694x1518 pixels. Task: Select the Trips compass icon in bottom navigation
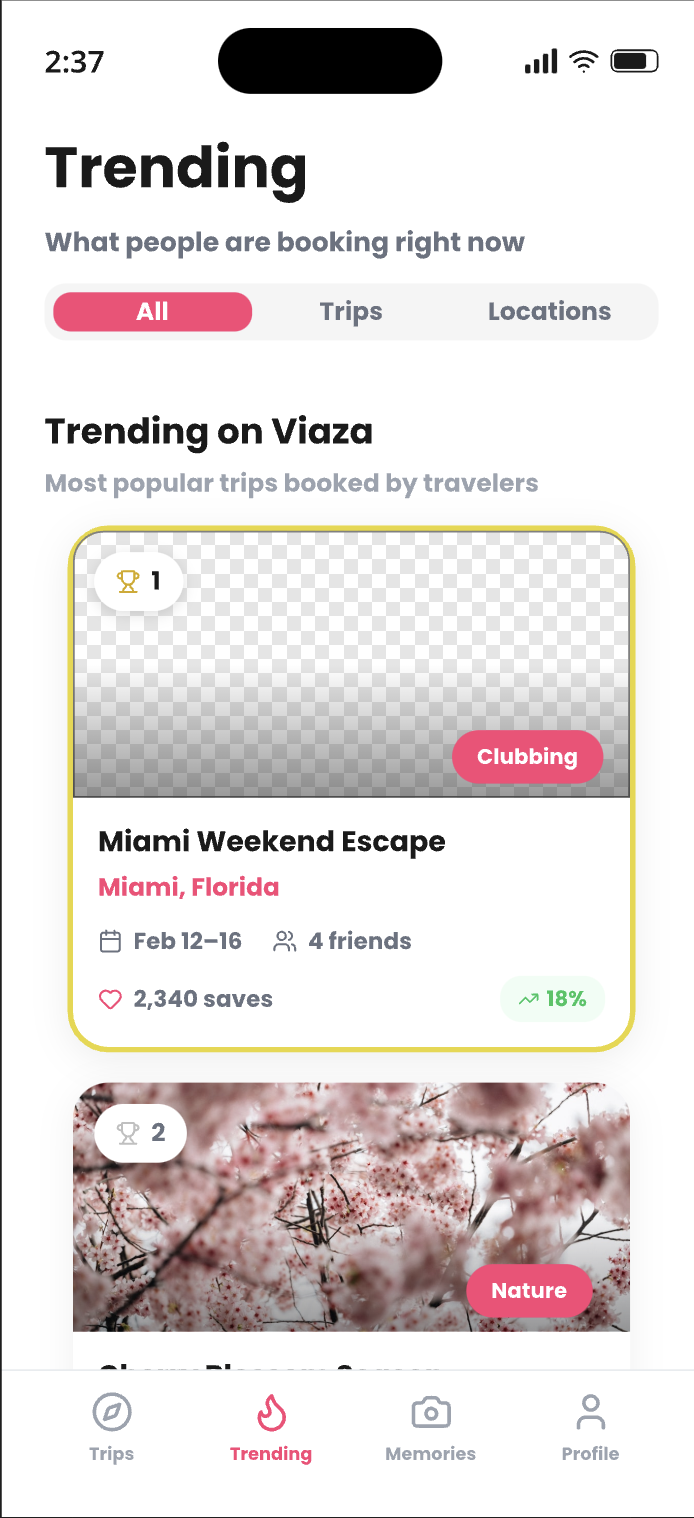pyautogui.click(x=111, y=1411)
